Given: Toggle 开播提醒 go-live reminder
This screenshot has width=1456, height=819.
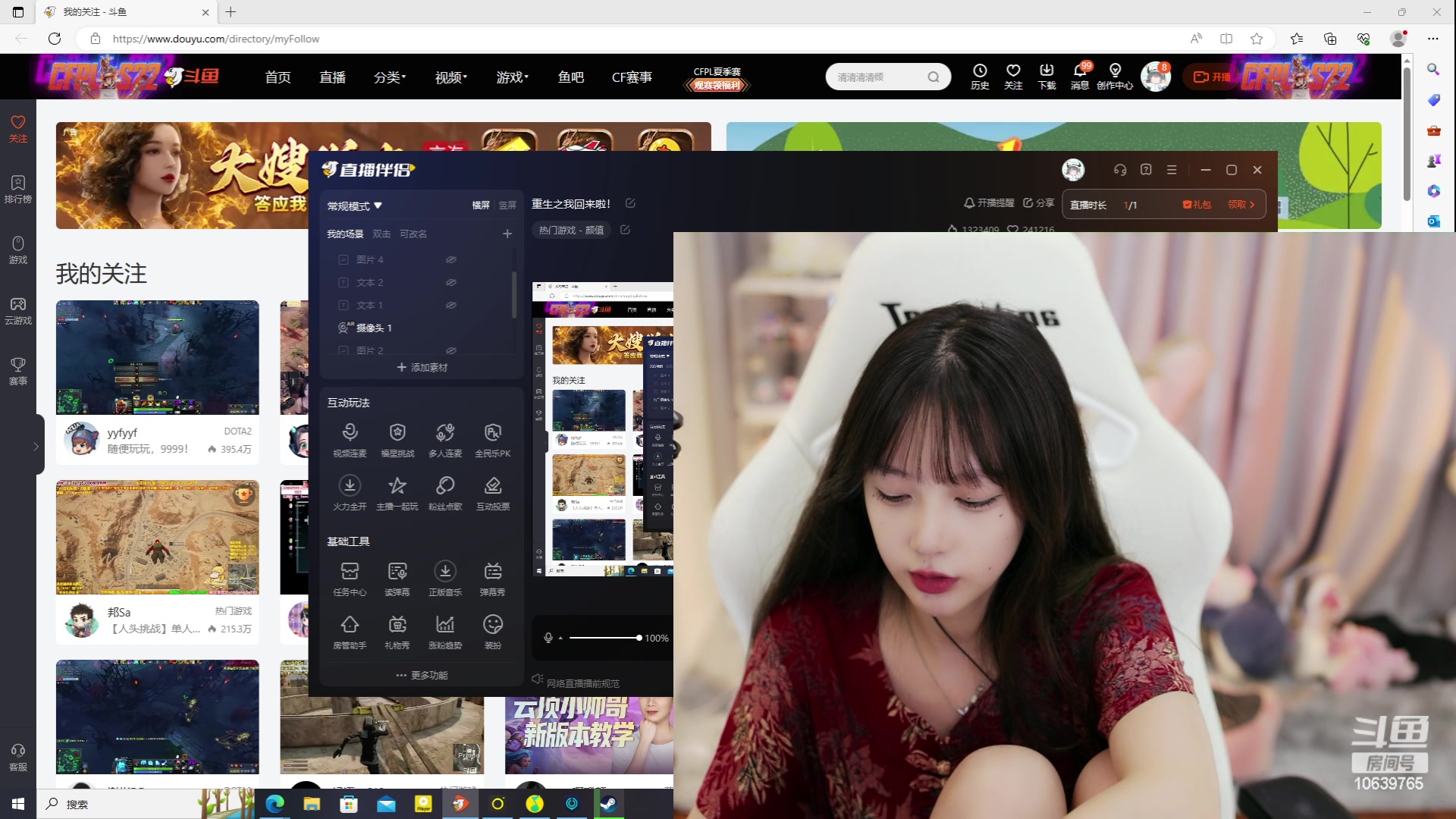Looking at the screenshot, I should [x=989, y=203].
